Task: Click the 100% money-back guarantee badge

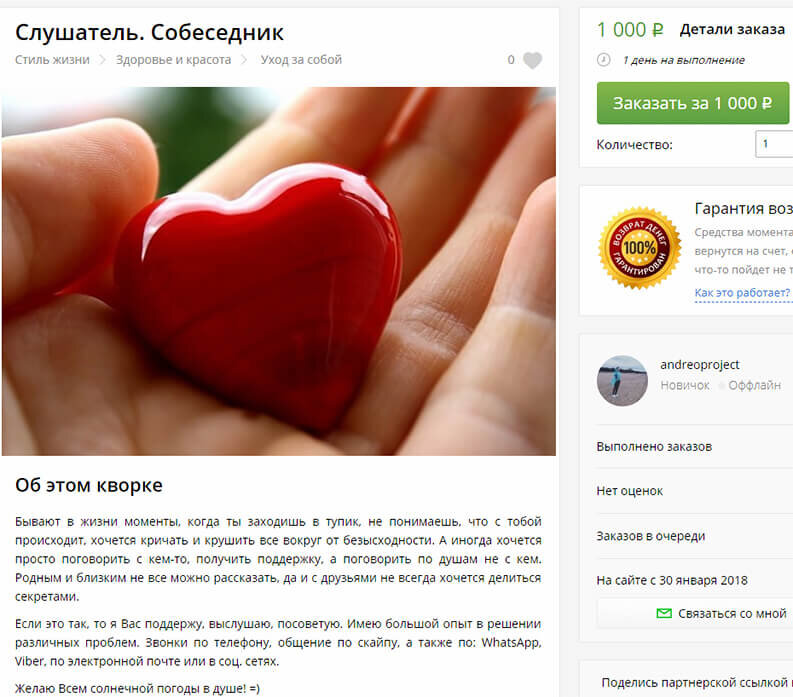Action: point(640,248)
